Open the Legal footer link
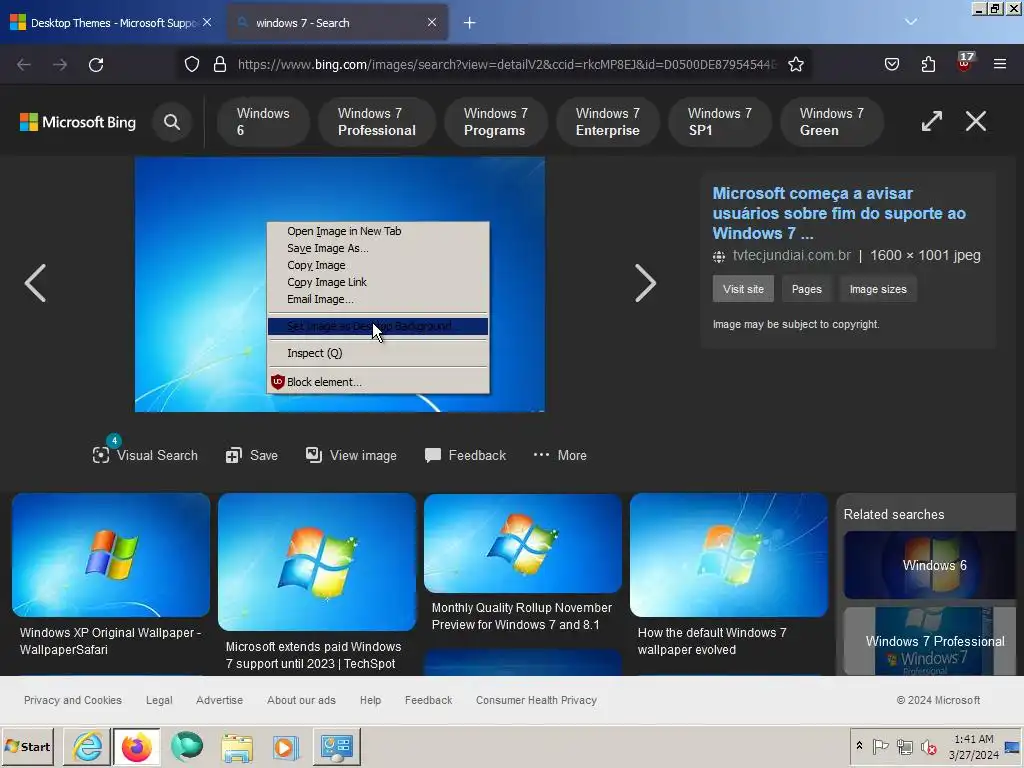1024x768 pixels. point(159,700)
